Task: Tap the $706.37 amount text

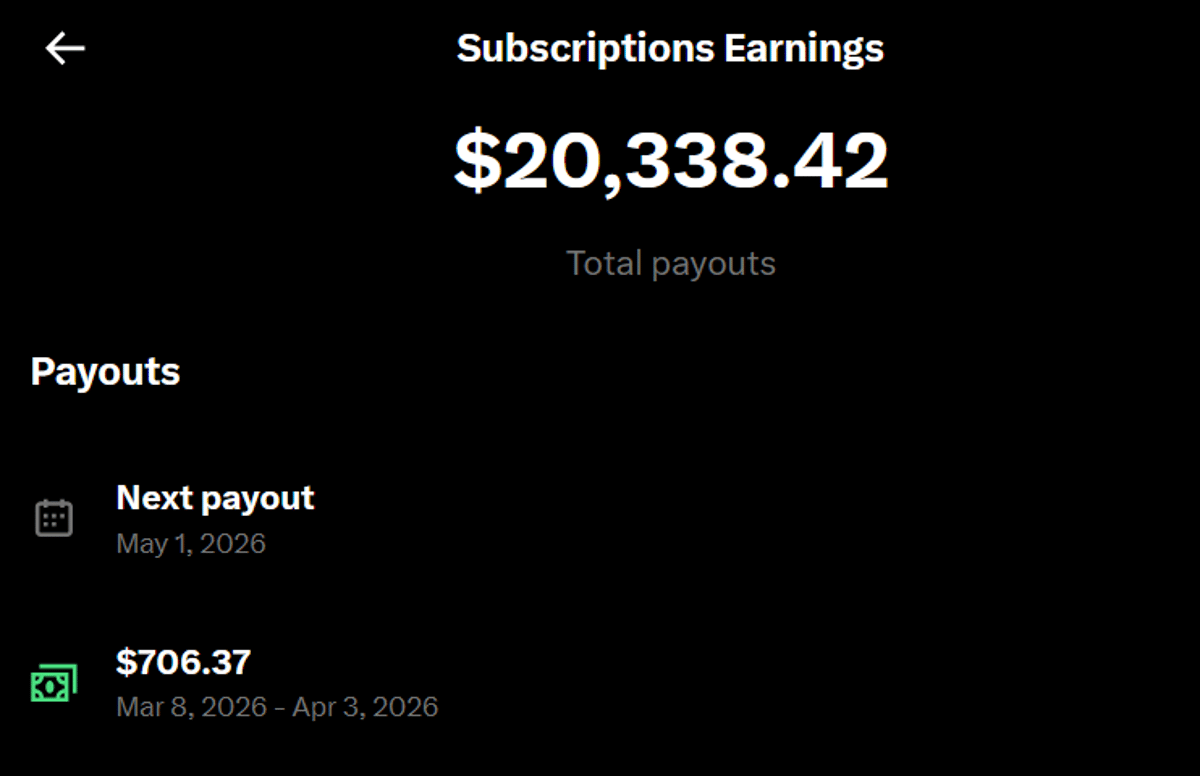Action: (x=184, y=661)
